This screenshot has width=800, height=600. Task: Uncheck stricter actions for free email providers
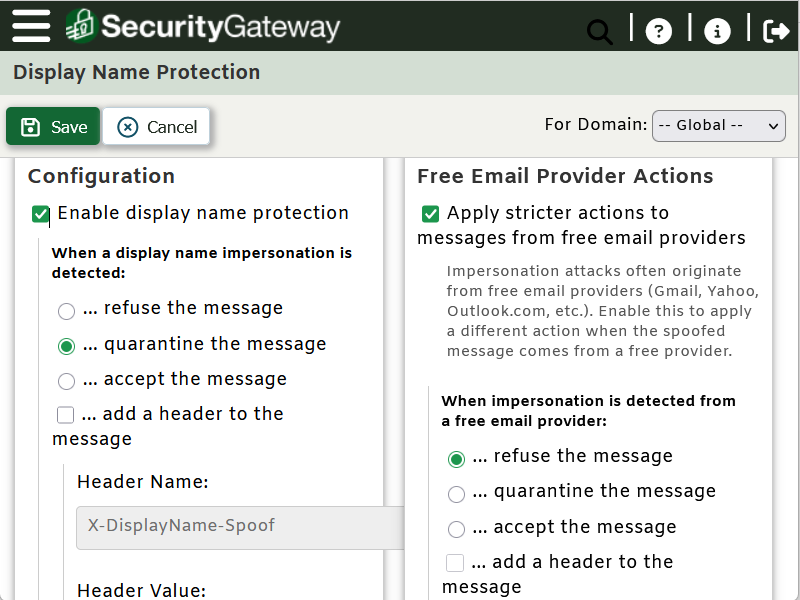click(430, 213)
